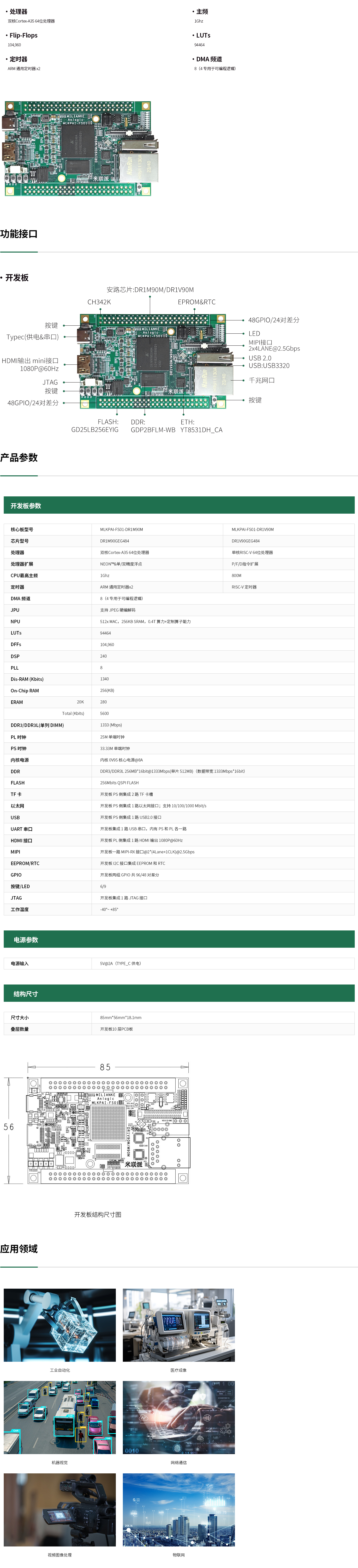Click the development board photo near the top
The width and height of the screenshot is (358, 1568).
pos(80,148)
